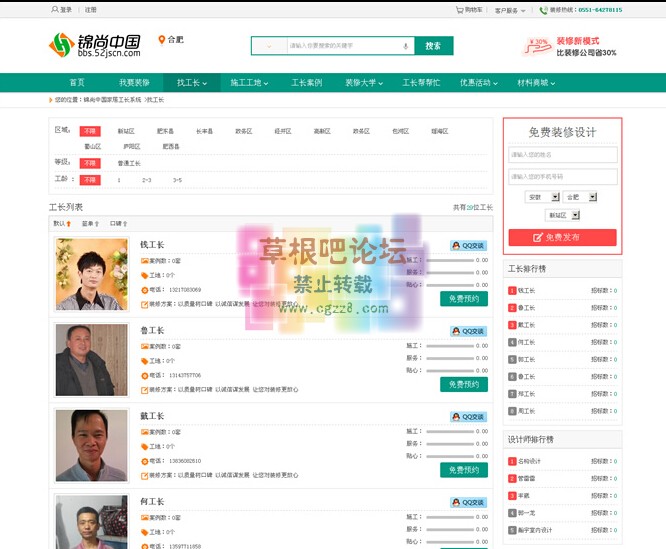666x549 pixels.
Task: Open the shopping cart icon 购物车
Action: pos(459,10)
